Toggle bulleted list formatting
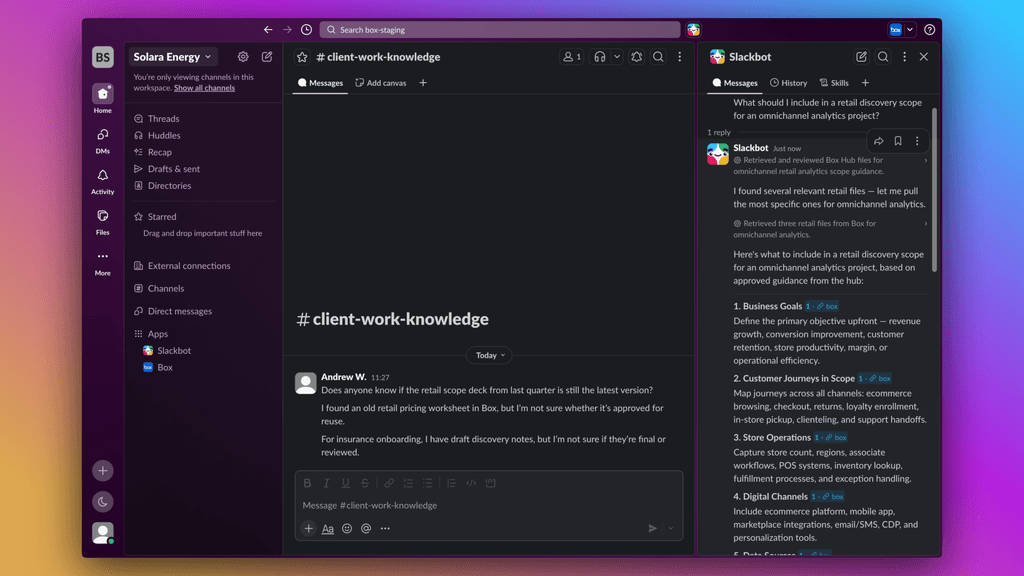 [x=428, y=483]
